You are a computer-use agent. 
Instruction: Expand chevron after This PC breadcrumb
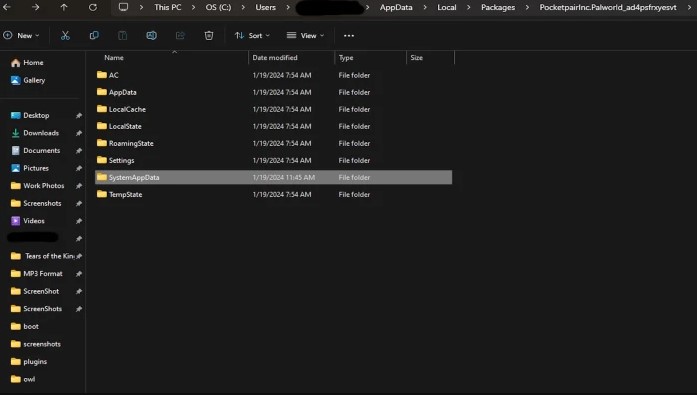click(x=193, y=8)
